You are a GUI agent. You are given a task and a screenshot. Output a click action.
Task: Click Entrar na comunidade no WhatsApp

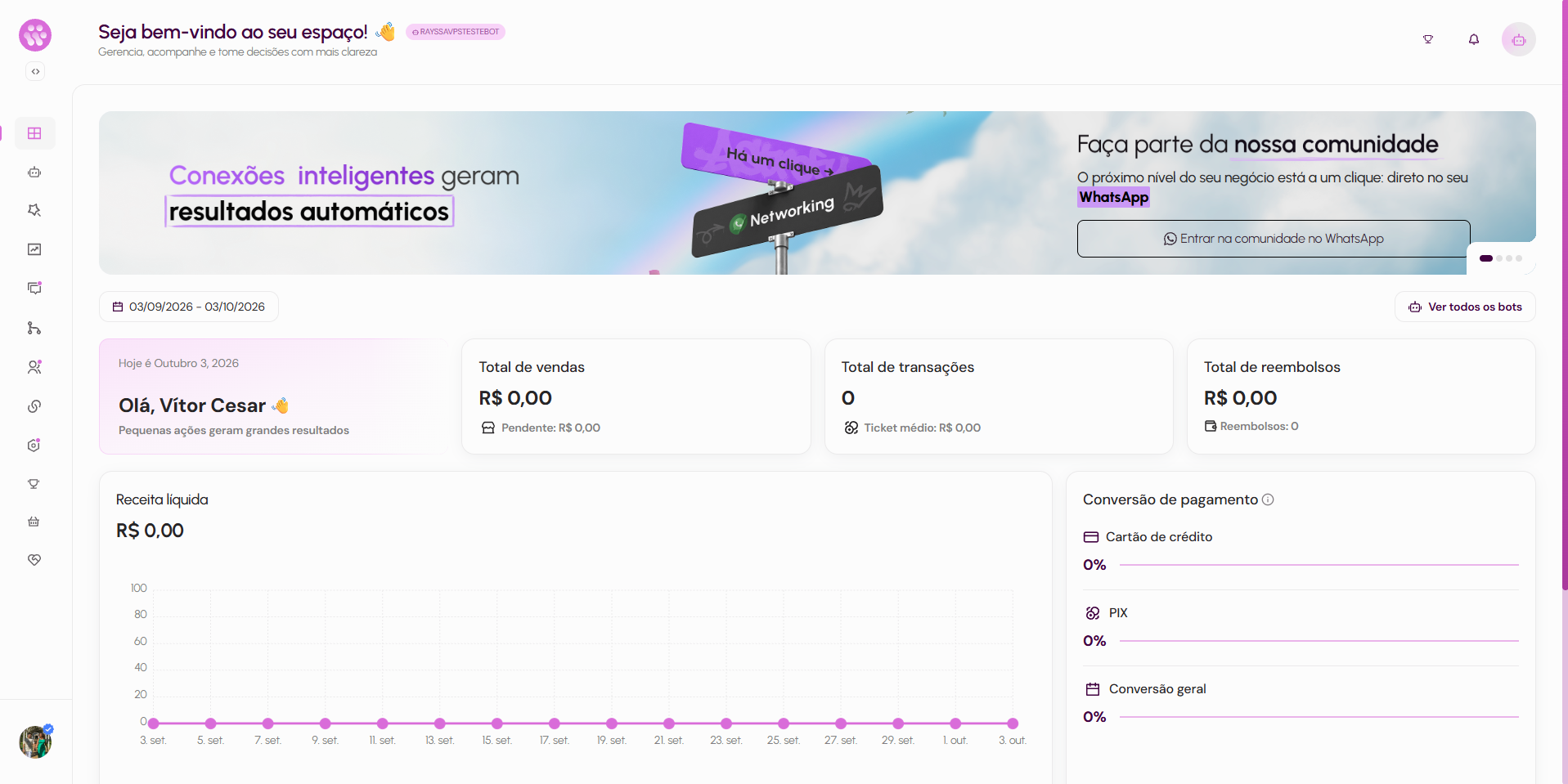tap(1274, 239)
